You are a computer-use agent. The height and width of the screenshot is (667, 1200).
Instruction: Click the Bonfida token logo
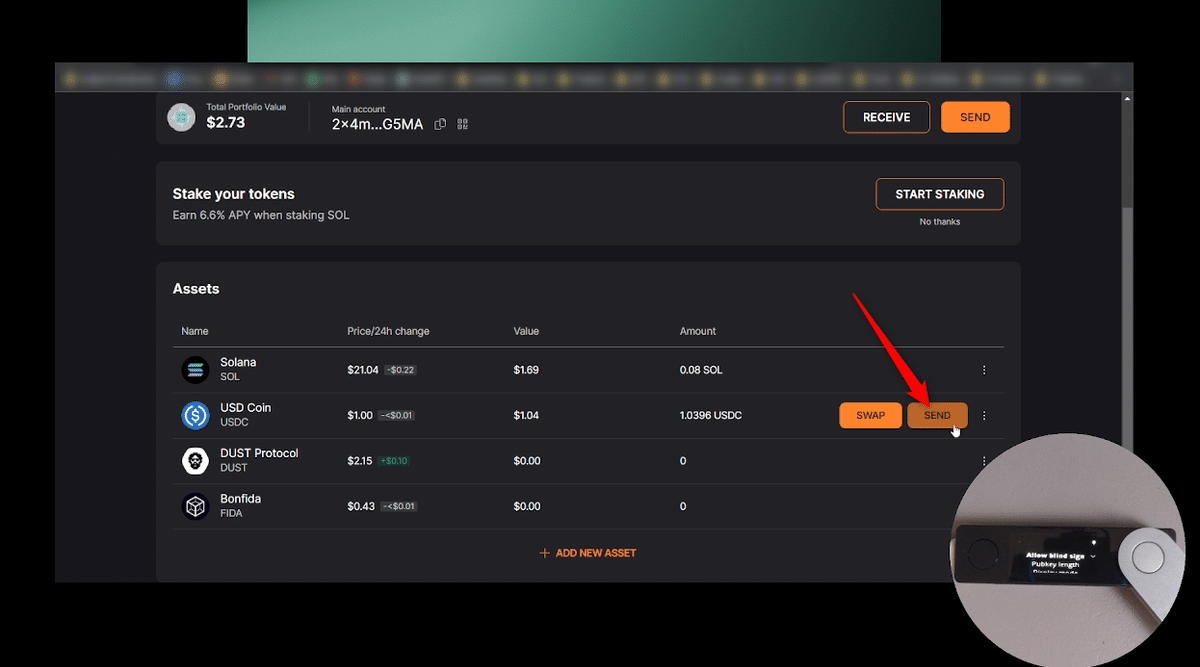click(x=195, y=506)
